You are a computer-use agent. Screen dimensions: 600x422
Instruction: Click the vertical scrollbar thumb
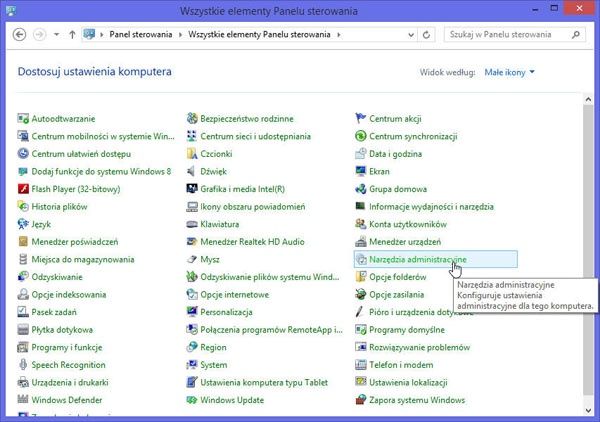pos(589,250)
